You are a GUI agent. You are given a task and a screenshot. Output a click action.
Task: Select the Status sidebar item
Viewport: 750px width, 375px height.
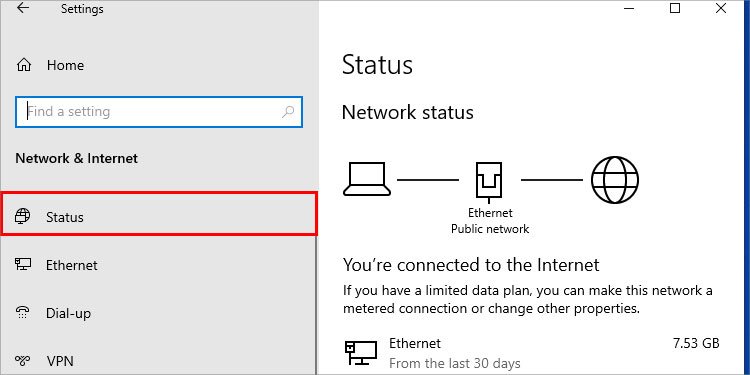(x=159, y=214)
